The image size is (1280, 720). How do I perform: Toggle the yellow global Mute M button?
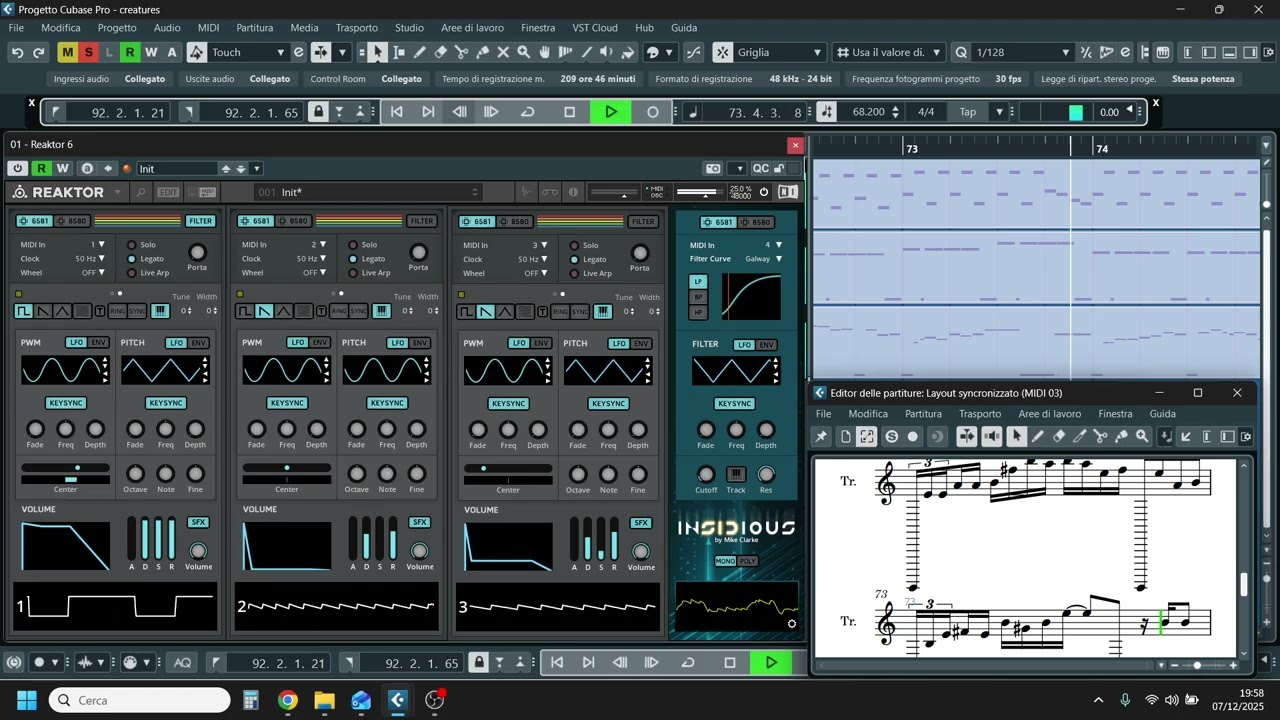tap(67, 52)
